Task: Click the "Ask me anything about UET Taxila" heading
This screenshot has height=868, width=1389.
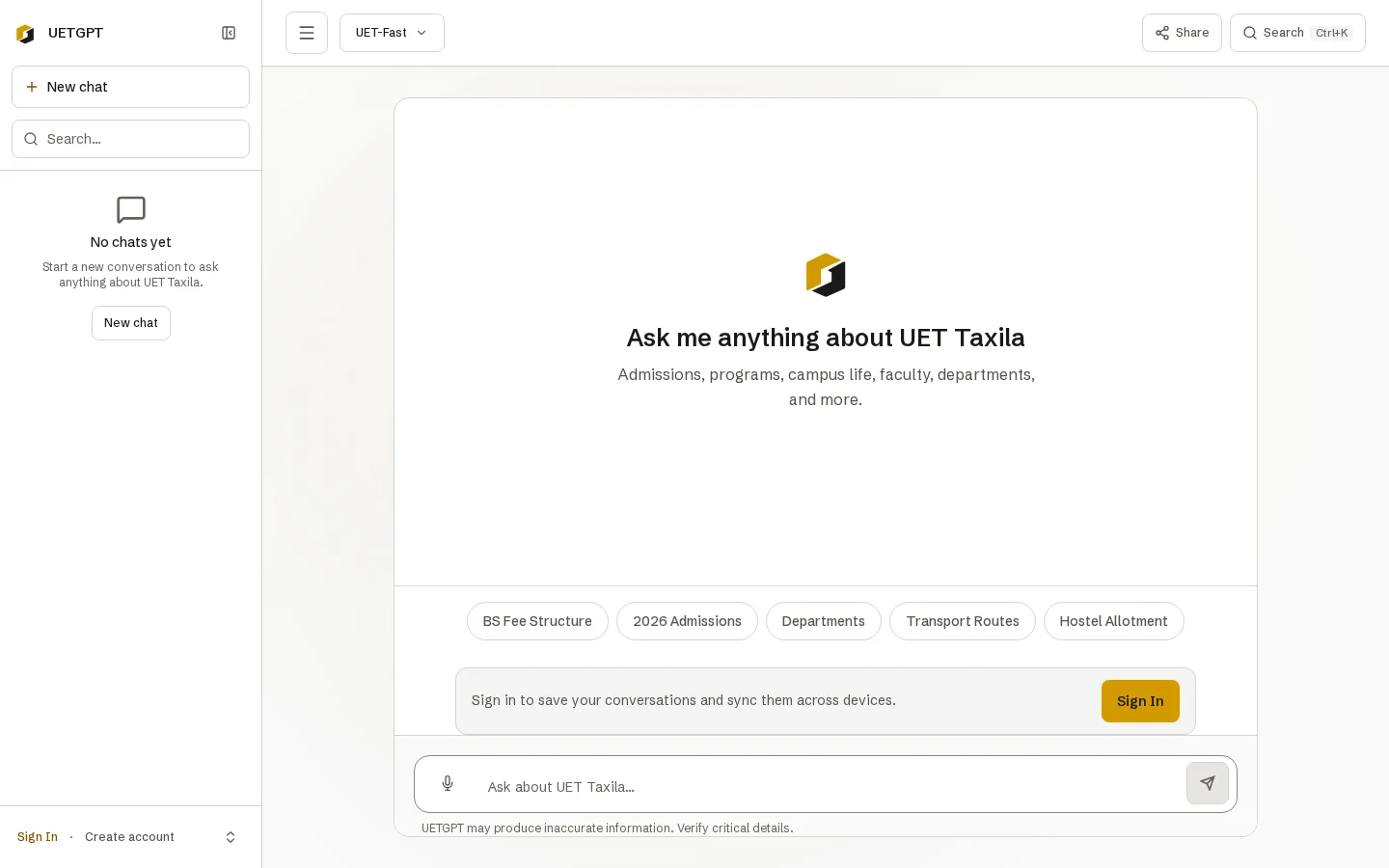Action: click(x=826, y=338)
